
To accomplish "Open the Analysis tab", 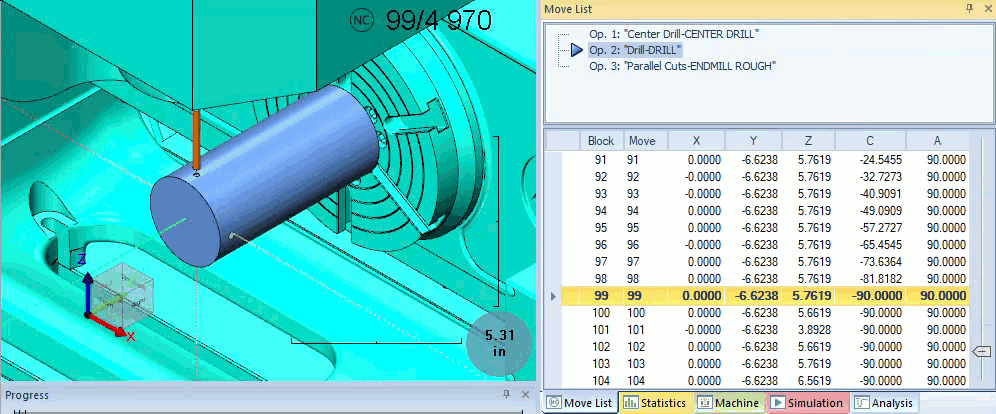I will (x=884, y=403).
